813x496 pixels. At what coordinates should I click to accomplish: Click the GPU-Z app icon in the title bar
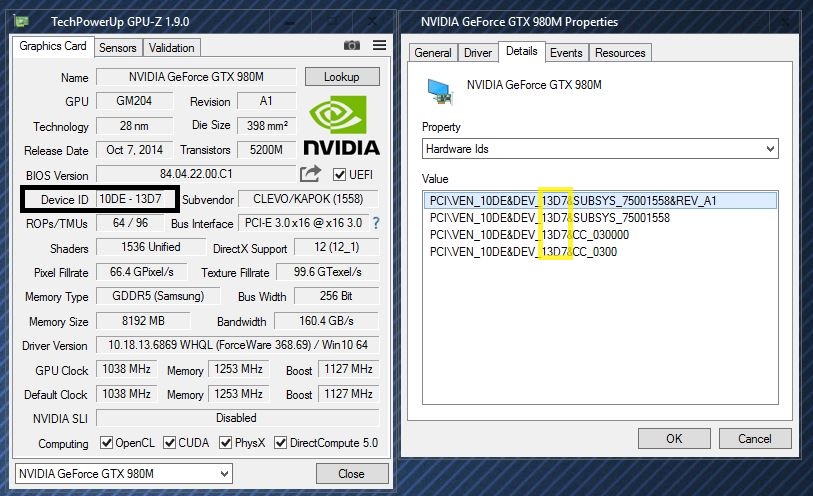(22, 22)
